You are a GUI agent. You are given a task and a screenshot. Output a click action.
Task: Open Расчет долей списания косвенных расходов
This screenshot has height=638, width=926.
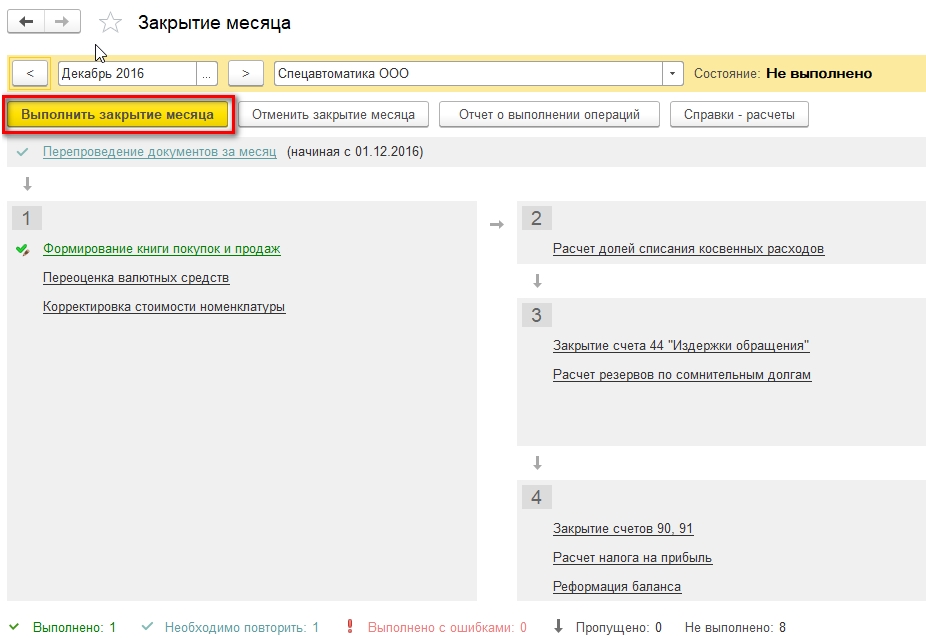tap(688, 249)
